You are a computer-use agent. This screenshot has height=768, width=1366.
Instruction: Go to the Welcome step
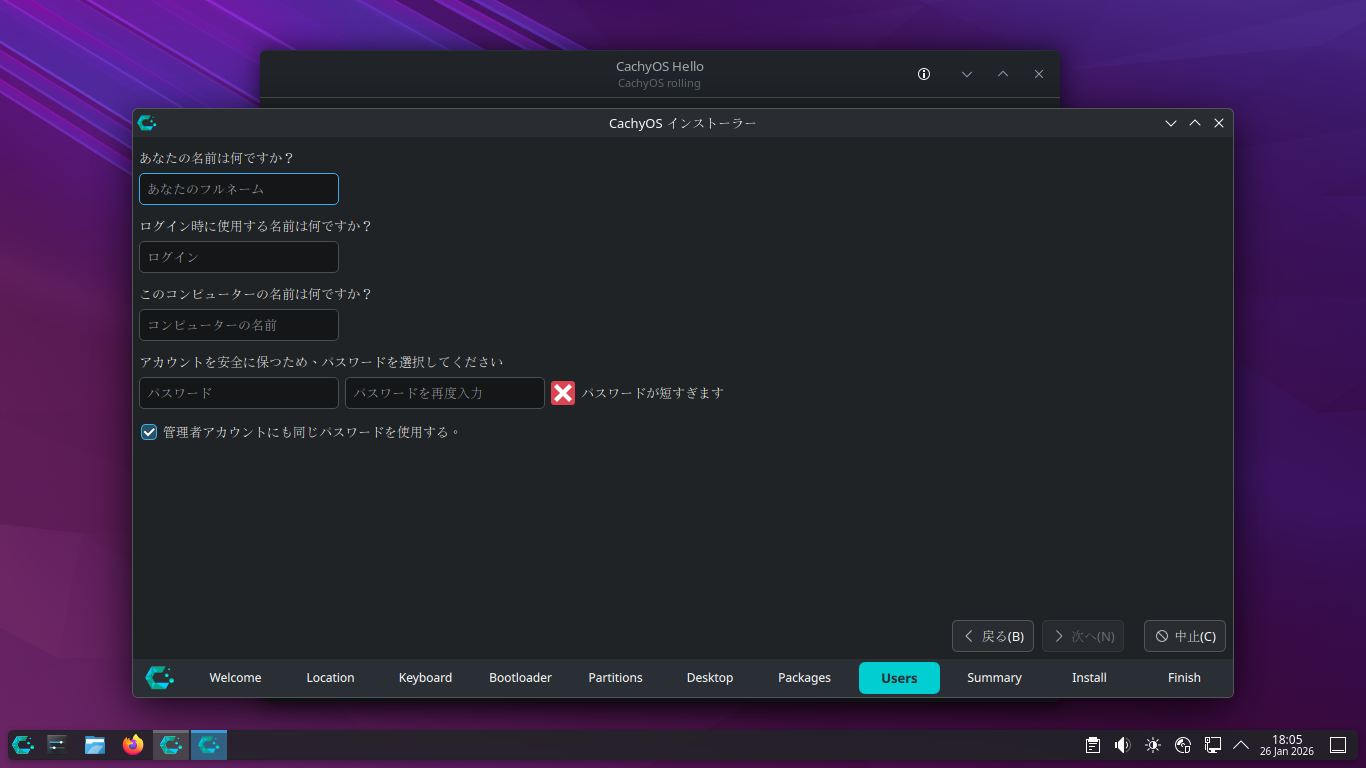(x=235, y=678)
